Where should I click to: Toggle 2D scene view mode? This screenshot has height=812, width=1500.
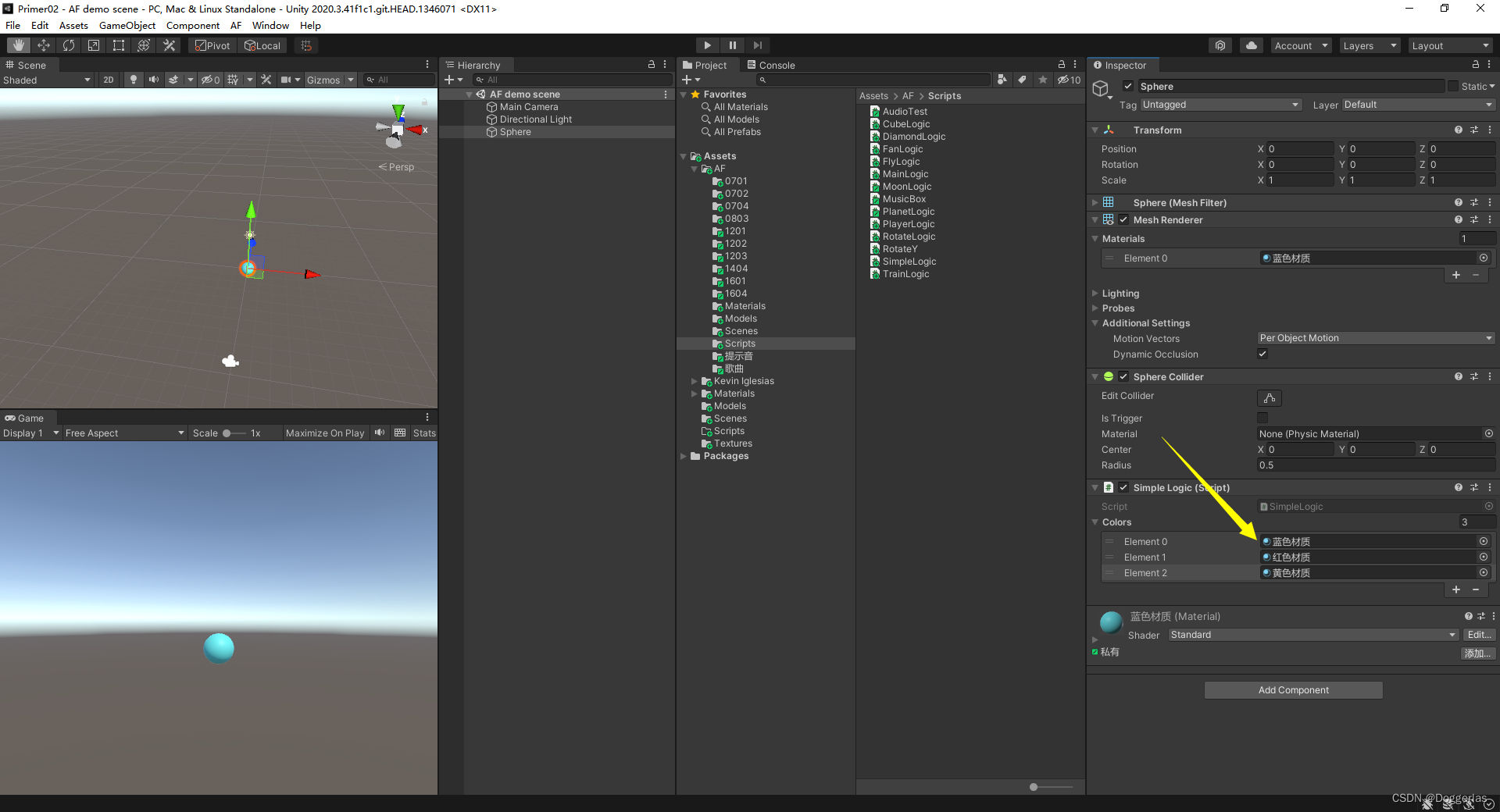point(109,80)
